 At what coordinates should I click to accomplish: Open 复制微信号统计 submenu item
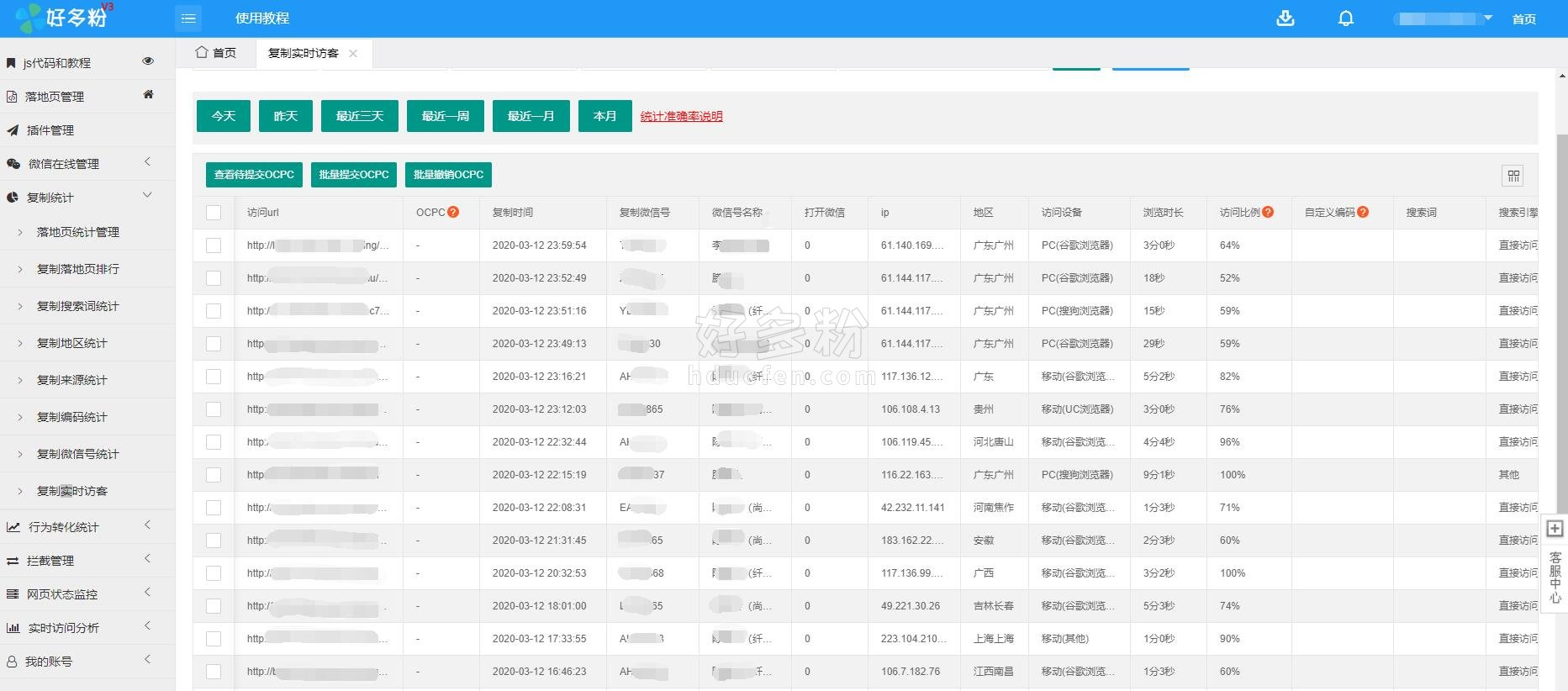pos(78,454)
